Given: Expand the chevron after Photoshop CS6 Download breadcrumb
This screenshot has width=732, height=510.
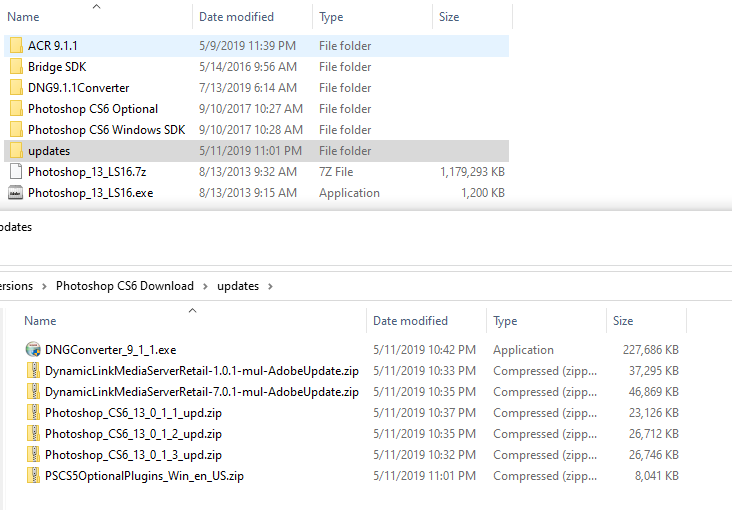Looking at the screenshot, I should pos(206,286).
